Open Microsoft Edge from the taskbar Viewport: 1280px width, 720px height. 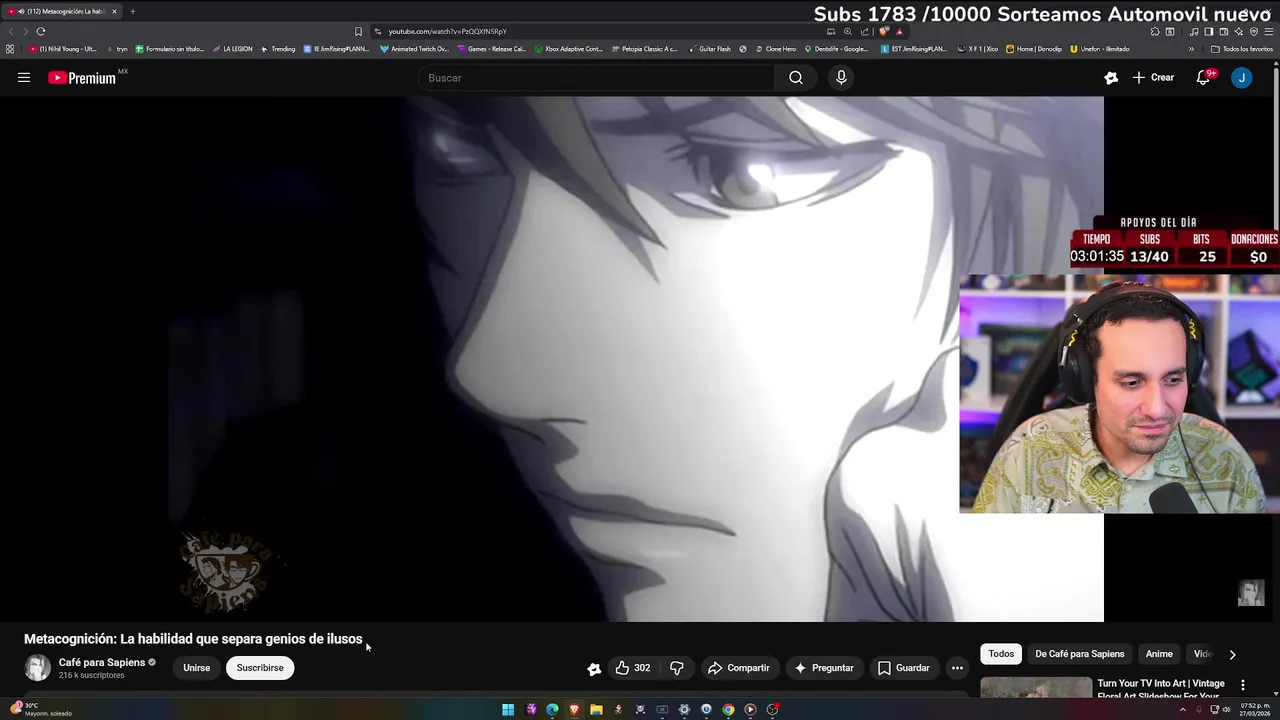point(552,710)
